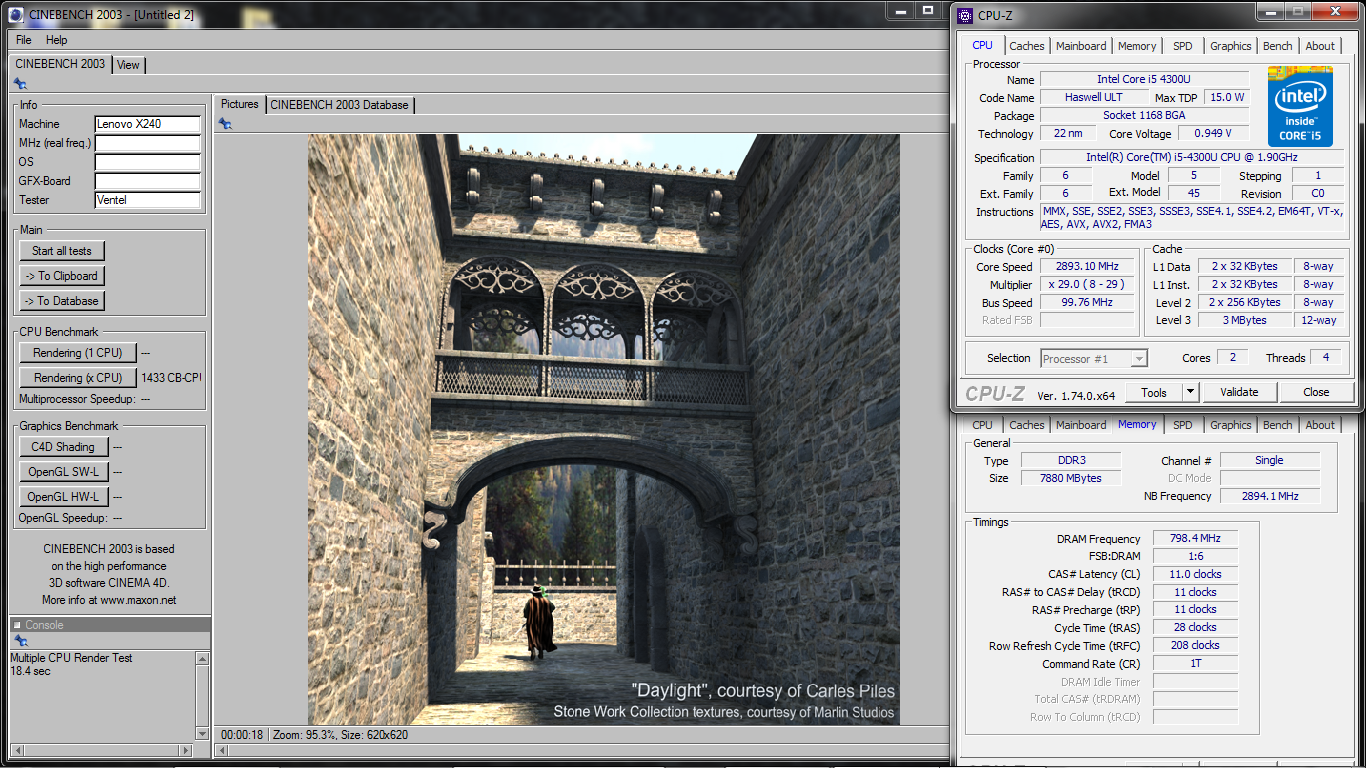The width and height of the screenshot is (1366, 768).
Task: Select the Pictures tab
Action: pos(240,104)
